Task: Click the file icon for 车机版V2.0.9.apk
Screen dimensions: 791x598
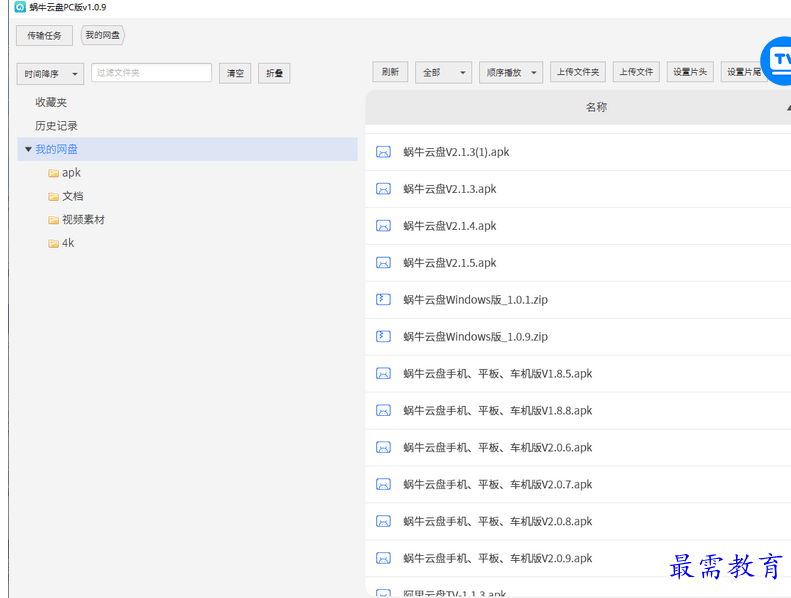Action: pos(383,558)
